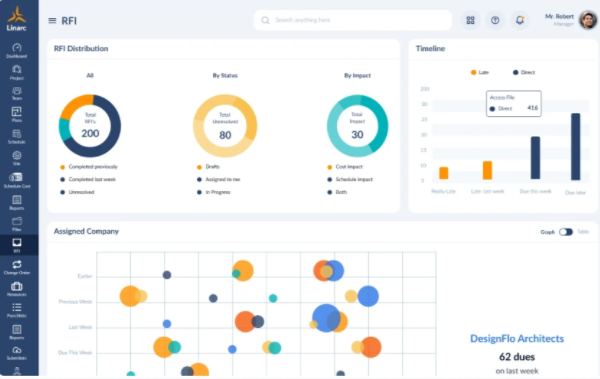
Task: Select the Graph view label
Action: [548, 232]
